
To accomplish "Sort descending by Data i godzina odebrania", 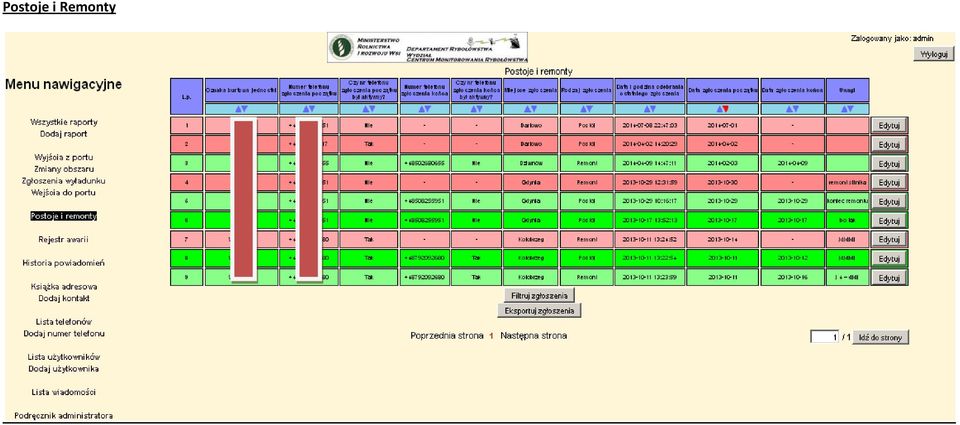I will click(x=654, y=109).
